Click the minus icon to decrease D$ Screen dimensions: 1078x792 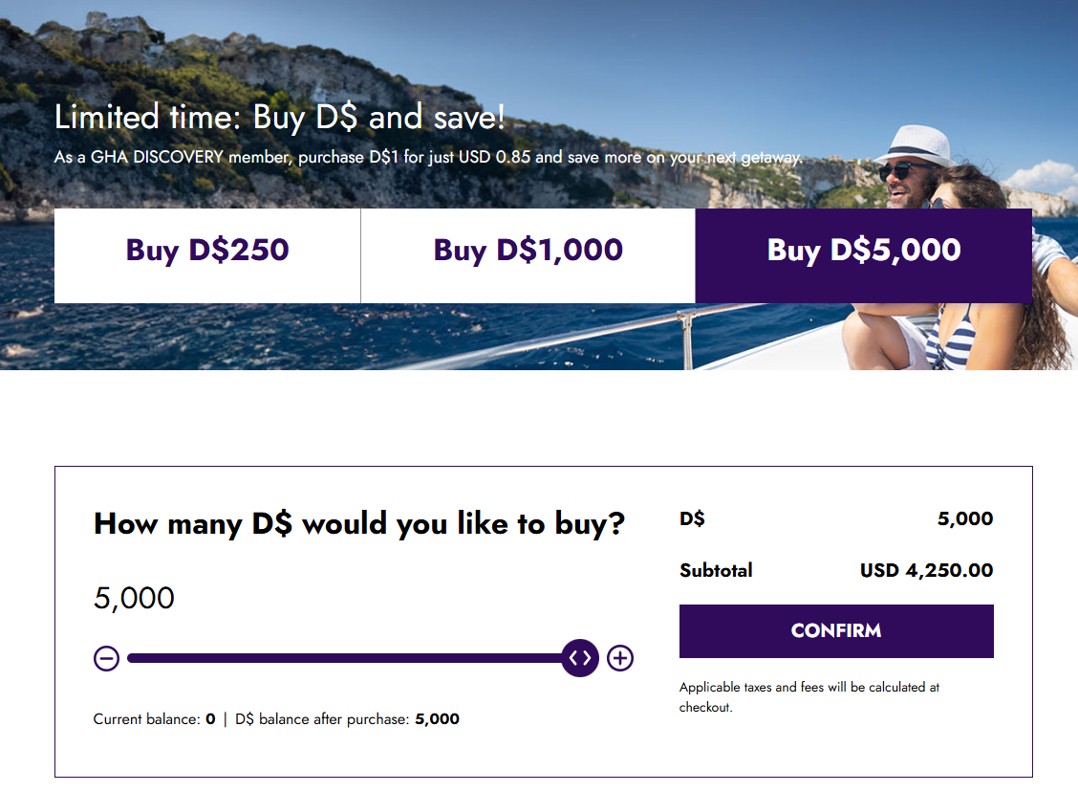[x=106, y=658]
